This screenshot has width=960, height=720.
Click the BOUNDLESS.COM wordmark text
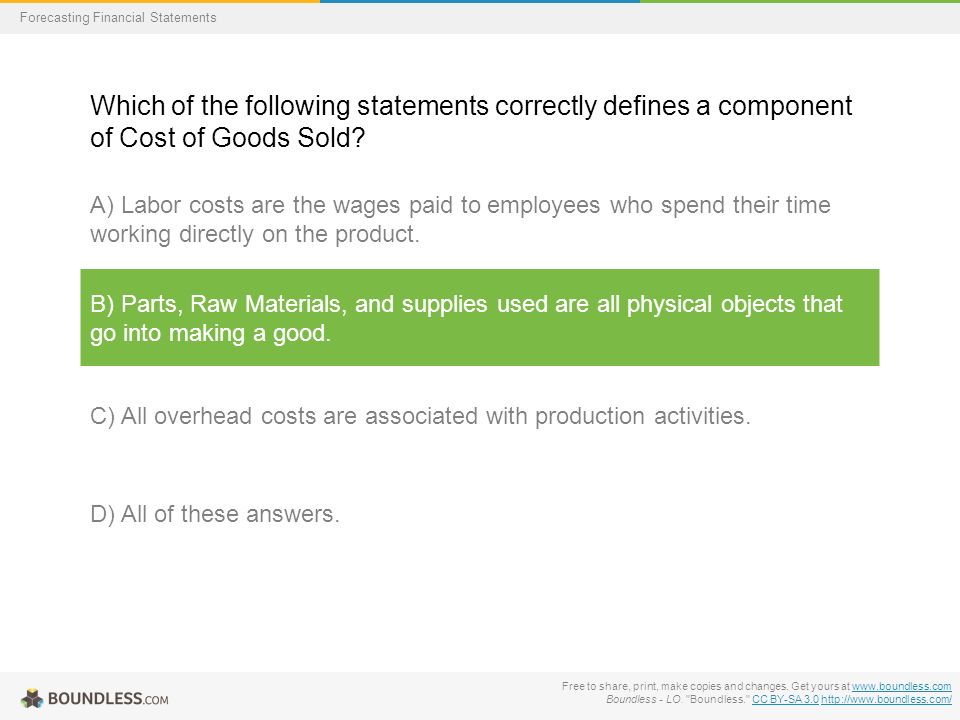click(x=108, y=699)
